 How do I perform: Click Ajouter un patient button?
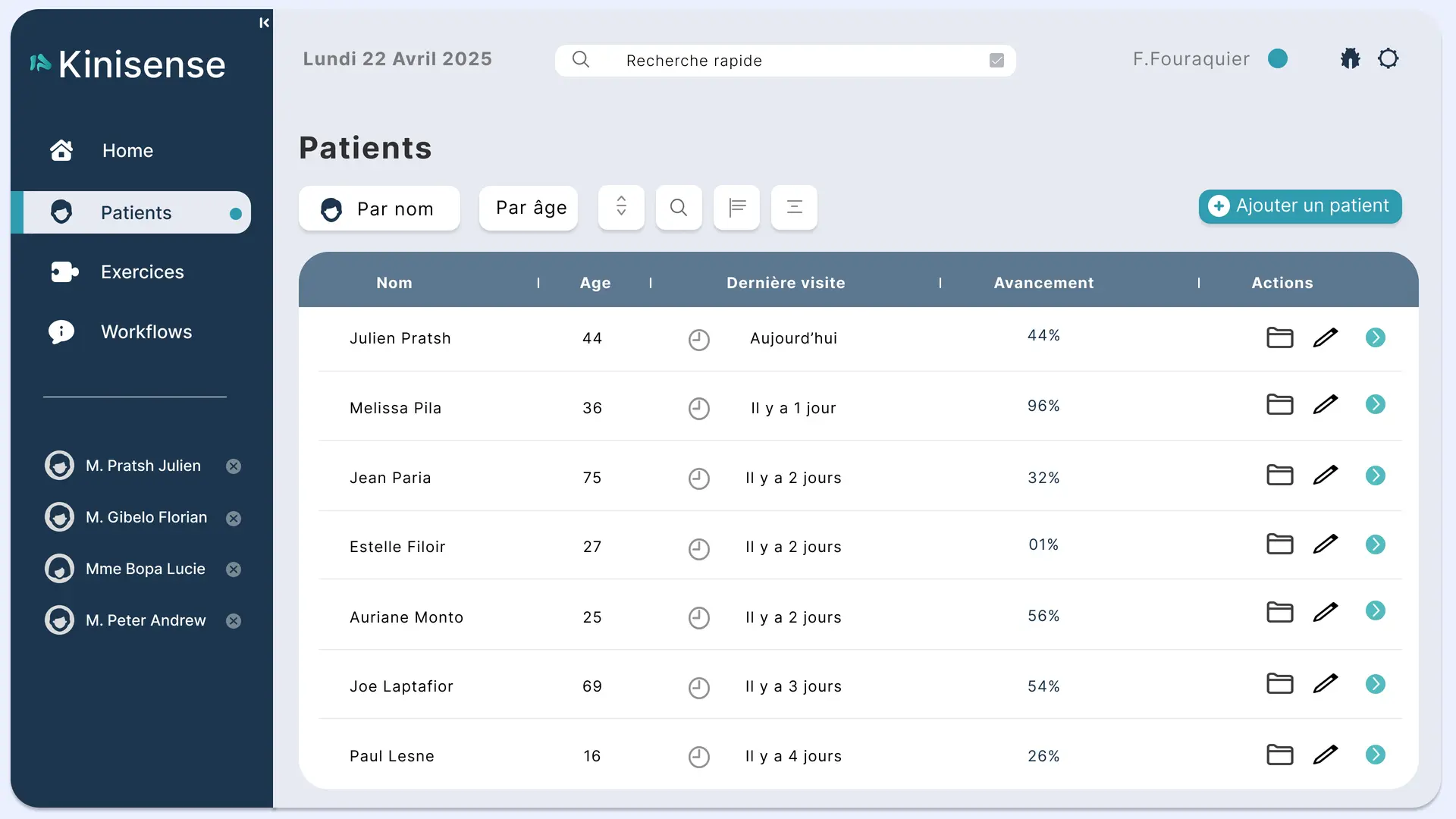(1300, 206)
